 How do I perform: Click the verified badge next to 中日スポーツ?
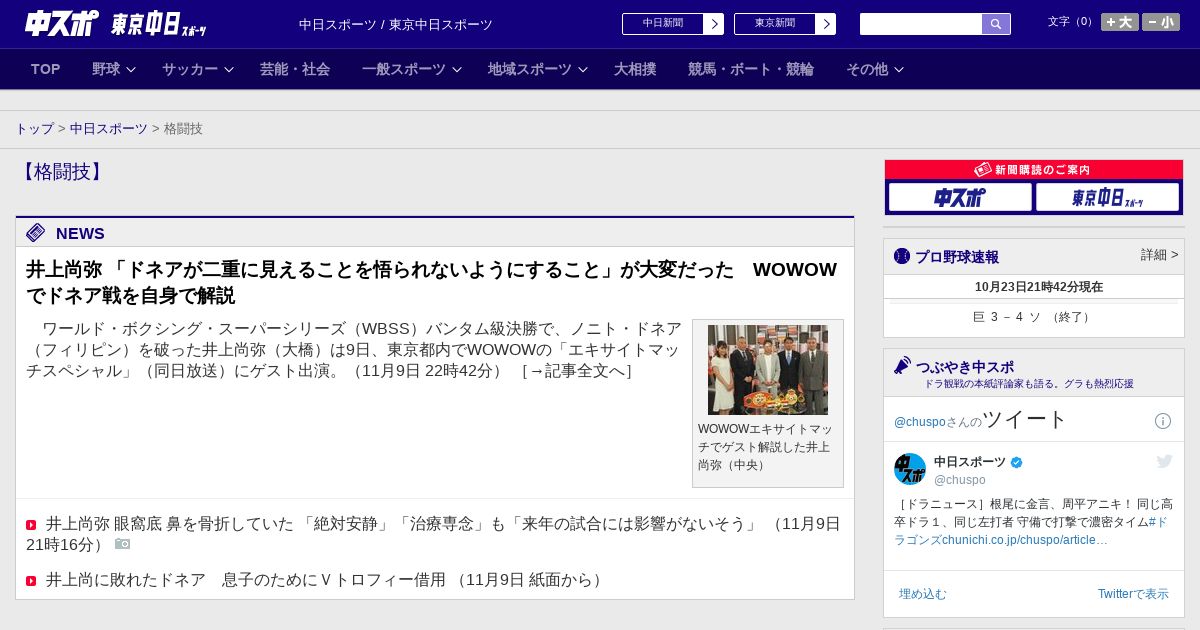tap(1017, 462)
